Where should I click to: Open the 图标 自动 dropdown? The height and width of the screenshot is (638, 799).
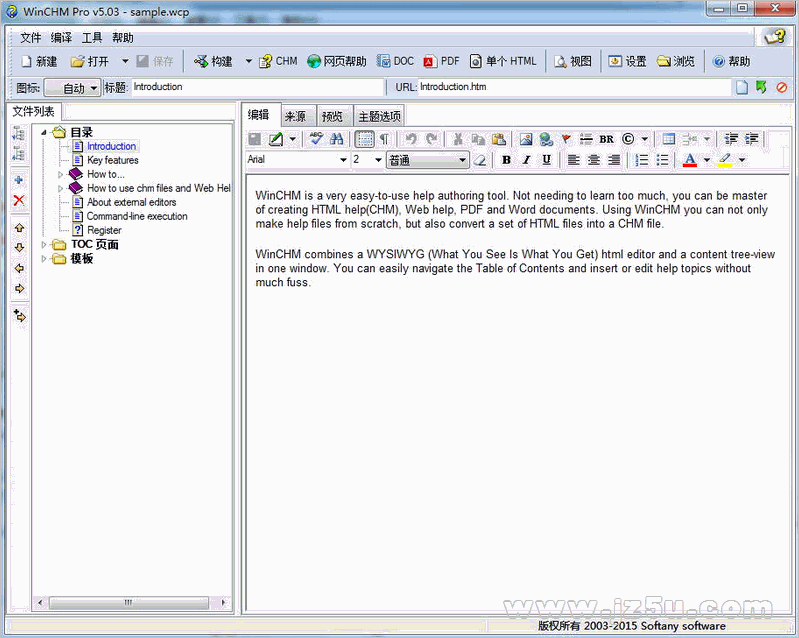tap(72, 88)
